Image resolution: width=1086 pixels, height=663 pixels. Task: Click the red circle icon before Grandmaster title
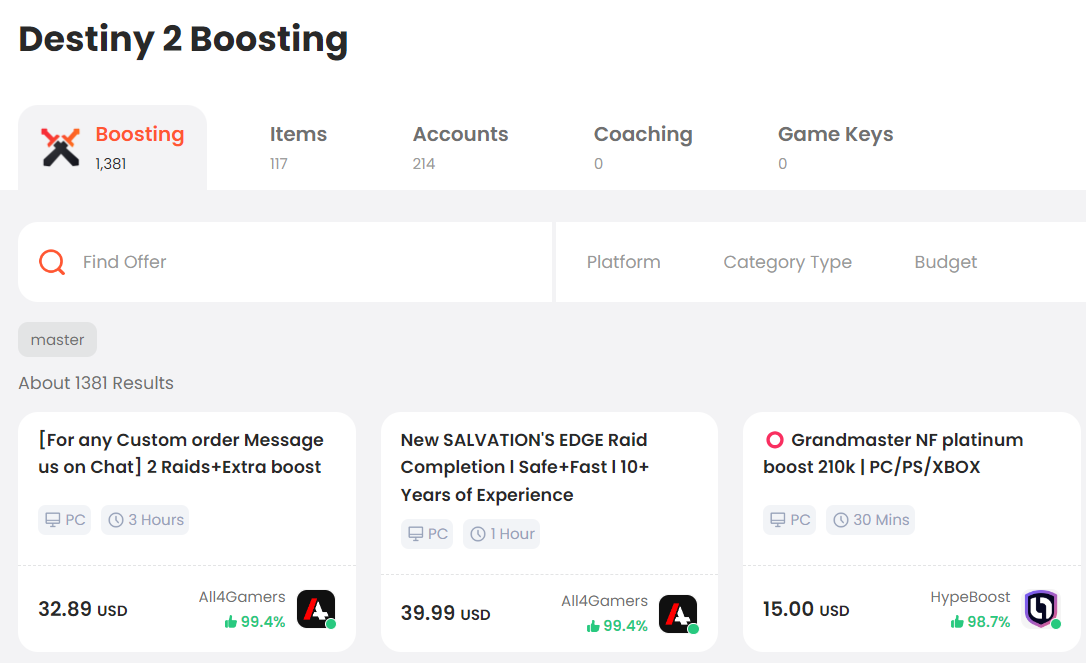click(774, 440)
